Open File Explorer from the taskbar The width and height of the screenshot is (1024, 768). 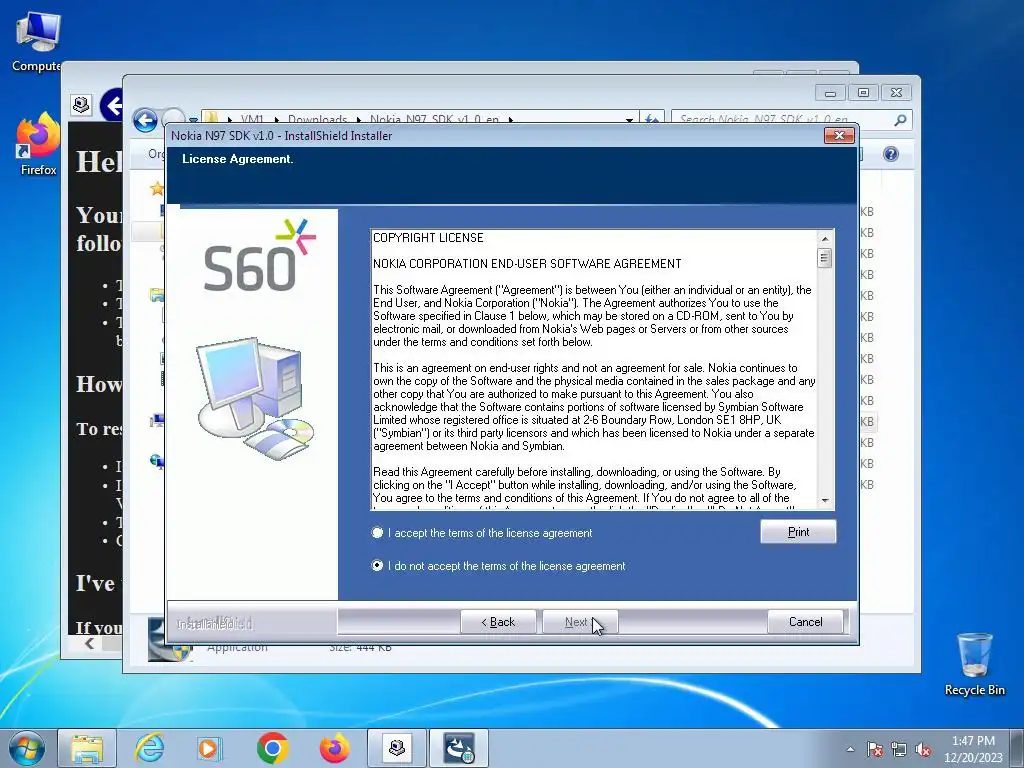click(87, 748)
